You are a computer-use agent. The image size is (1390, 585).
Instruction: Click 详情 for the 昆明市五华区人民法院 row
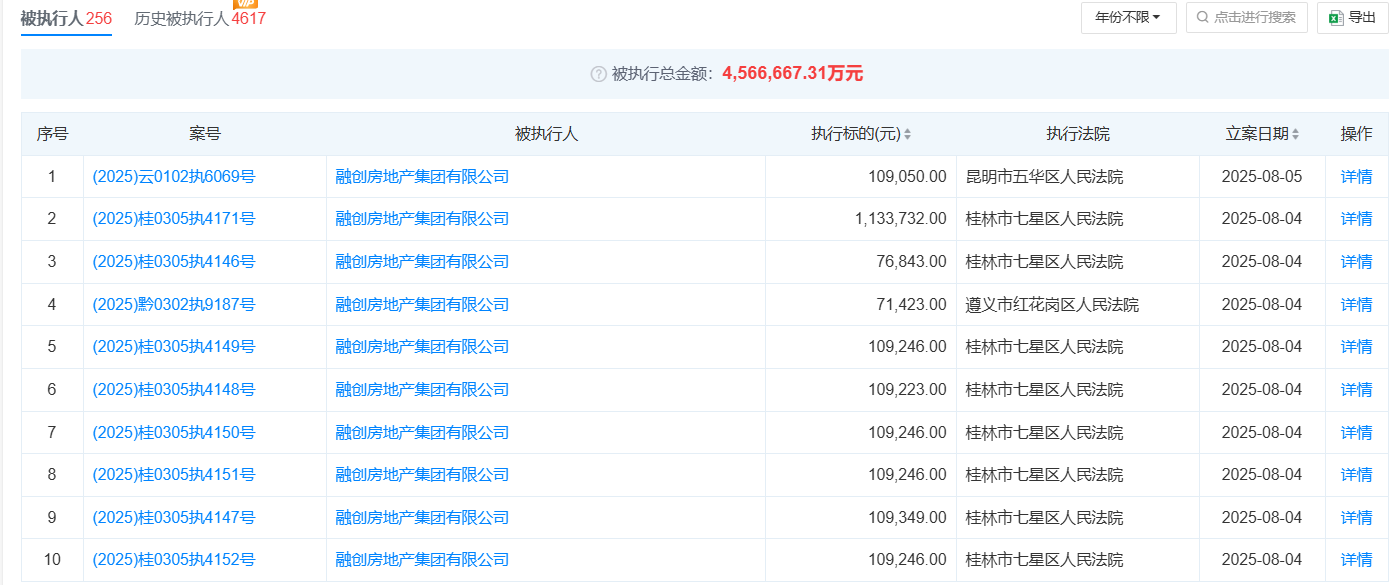click(x=1356, y=177)
